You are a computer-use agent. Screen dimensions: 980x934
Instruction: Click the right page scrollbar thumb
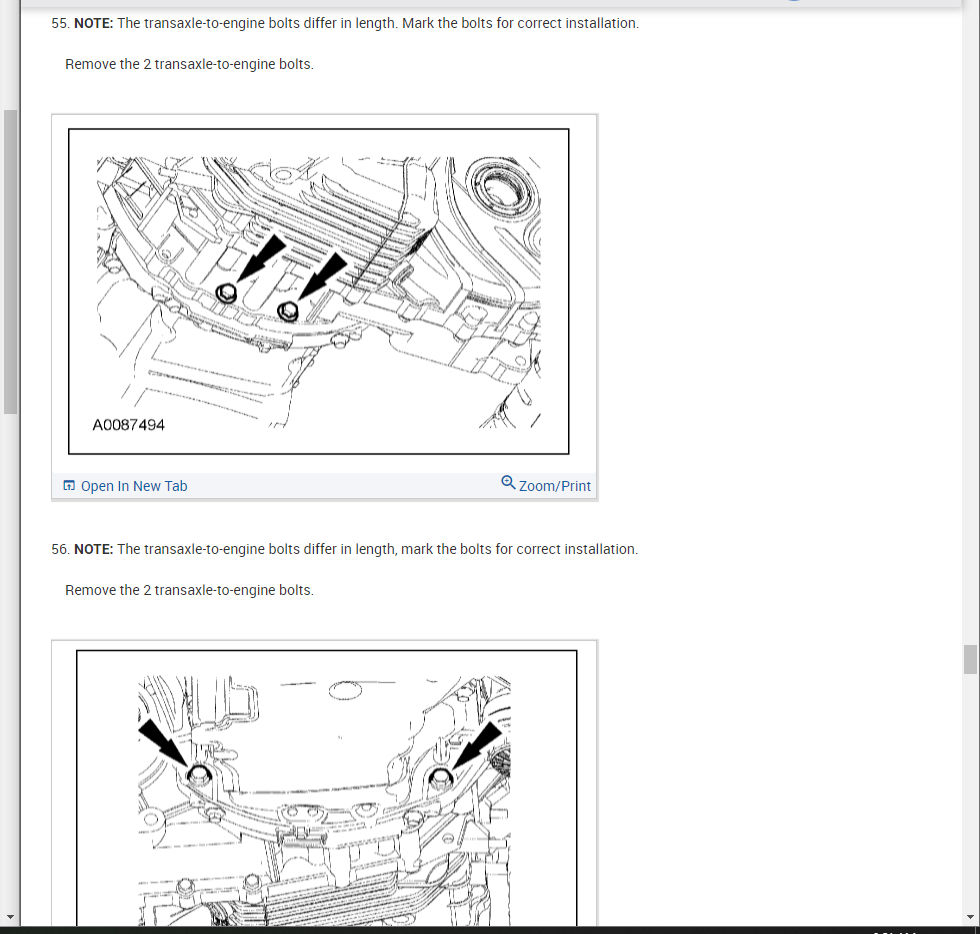click(970, 659)
